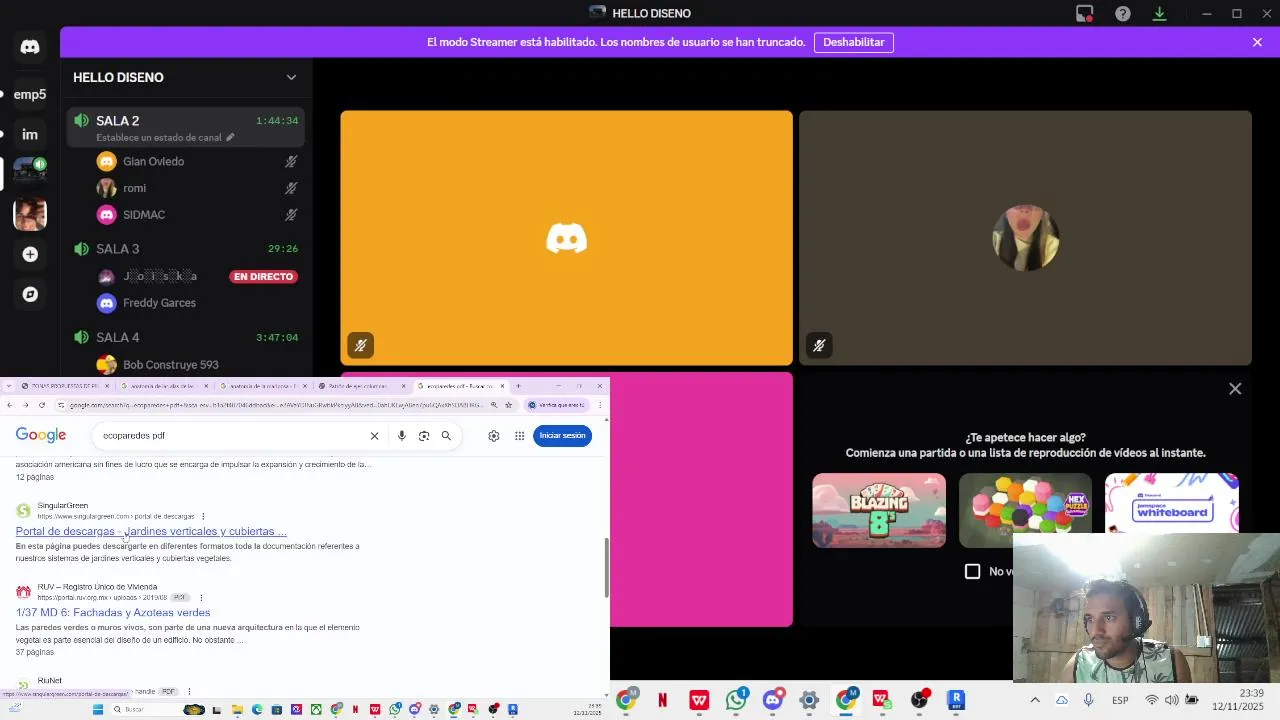
Task: Click the browser page vertical scrollbar
Action: (x=605, y=568)
